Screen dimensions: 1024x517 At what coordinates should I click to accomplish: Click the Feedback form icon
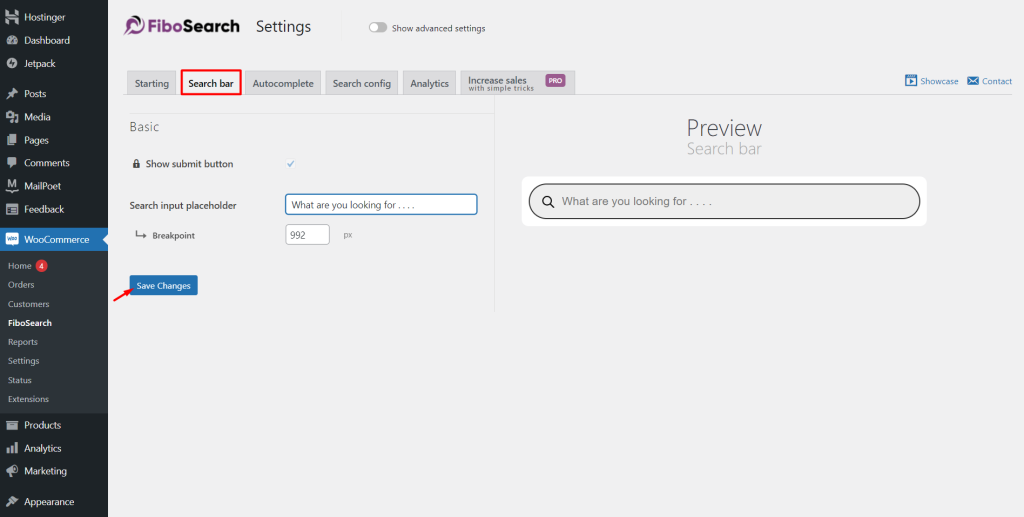(12, 210)
